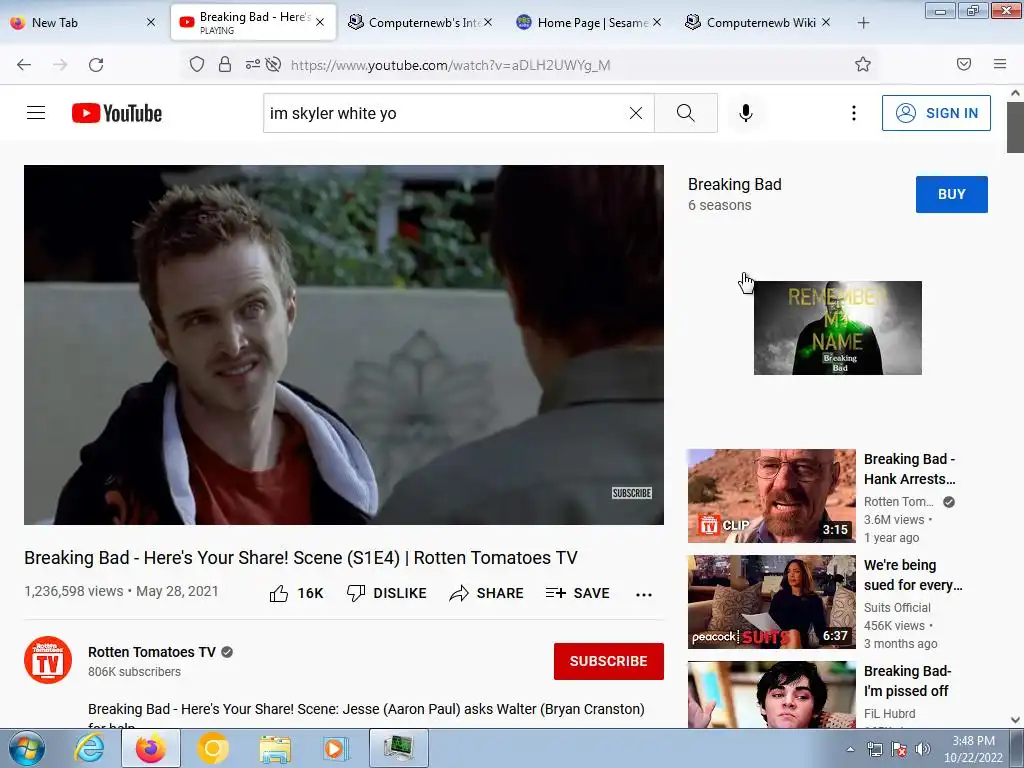1024x768 pixels.
Task: Open Action Center flag in tray
Action: click(899, 749)
